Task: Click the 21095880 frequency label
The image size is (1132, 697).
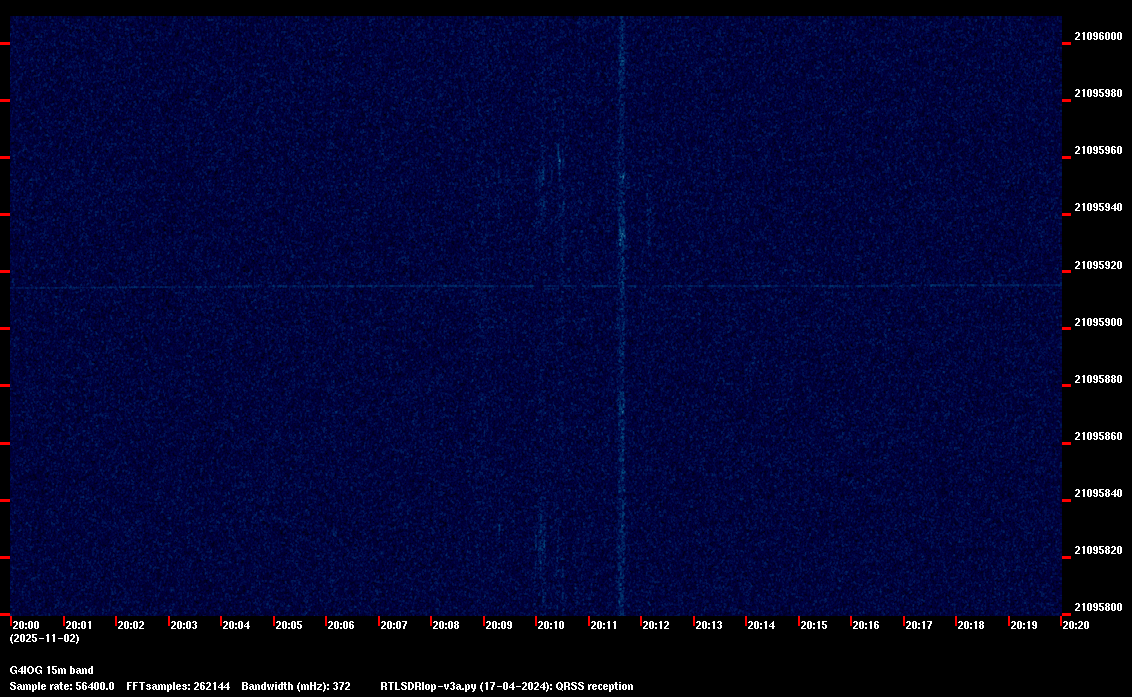Action: pos(1098,379)
